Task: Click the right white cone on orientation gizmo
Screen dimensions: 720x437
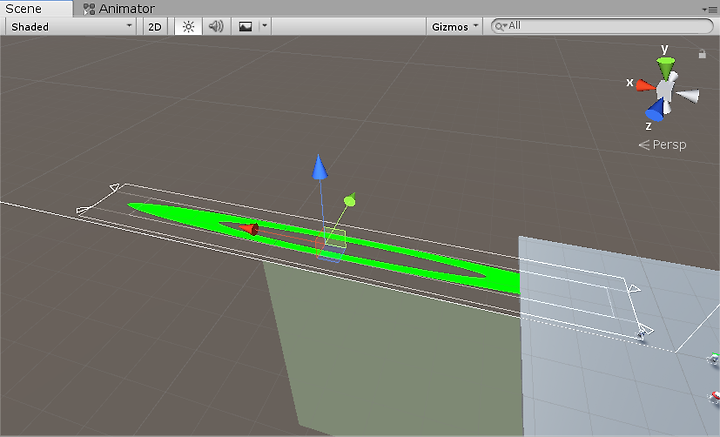Action: pyautogui.click(x=688, y=95)
